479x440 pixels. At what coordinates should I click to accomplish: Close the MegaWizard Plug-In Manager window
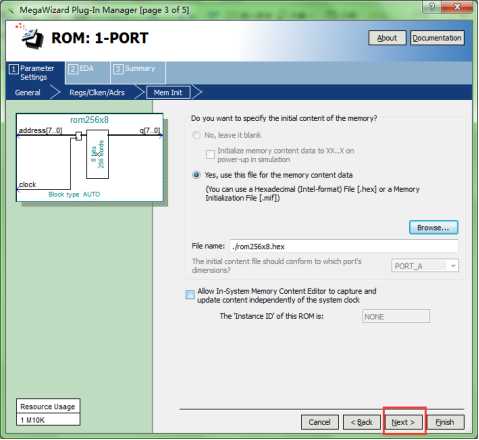coord(457,6)
